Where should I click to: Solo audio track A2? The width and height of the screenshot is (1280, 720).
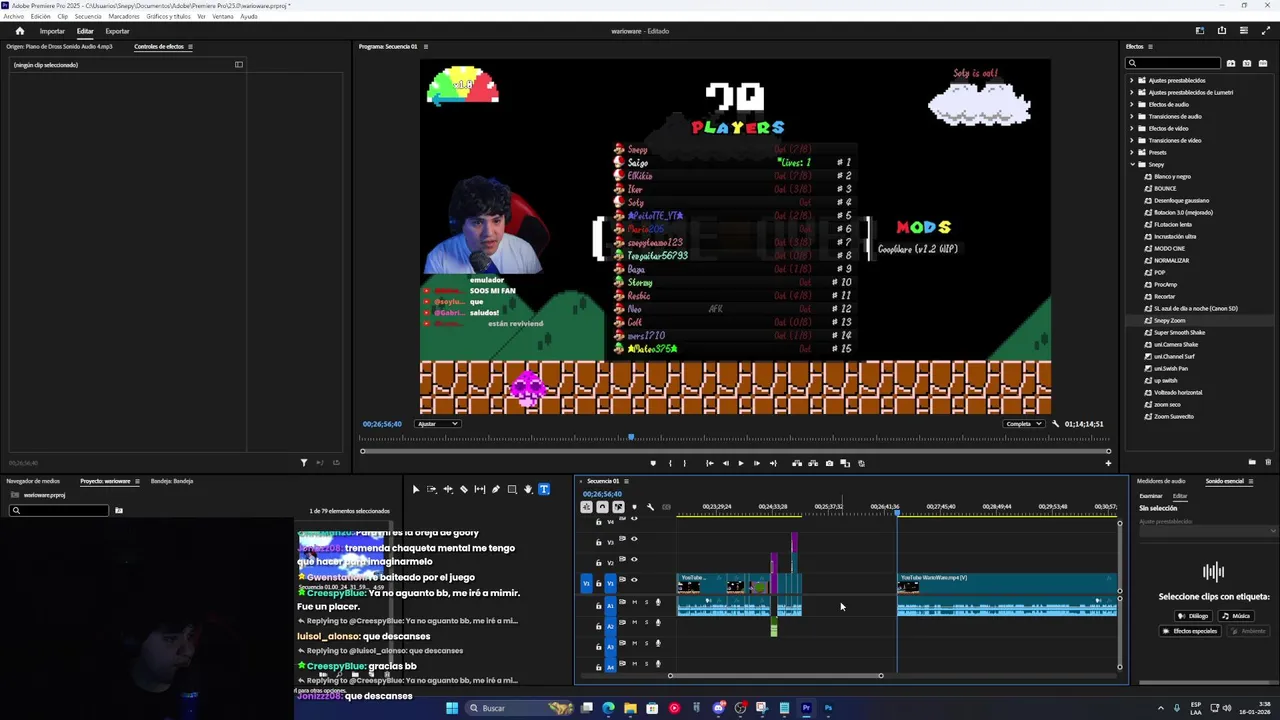[646, 623]
